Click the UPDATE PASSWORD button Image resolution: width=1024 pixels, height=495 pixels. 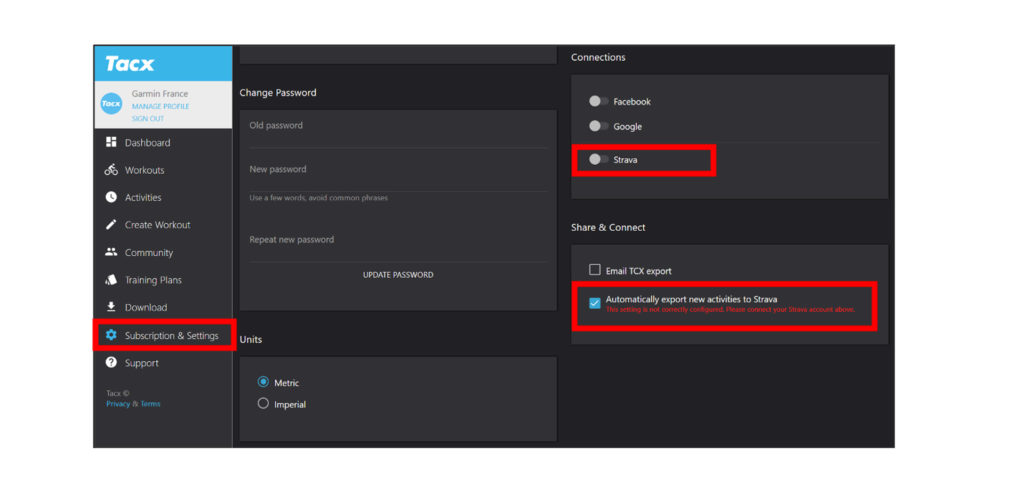[398, 275]
